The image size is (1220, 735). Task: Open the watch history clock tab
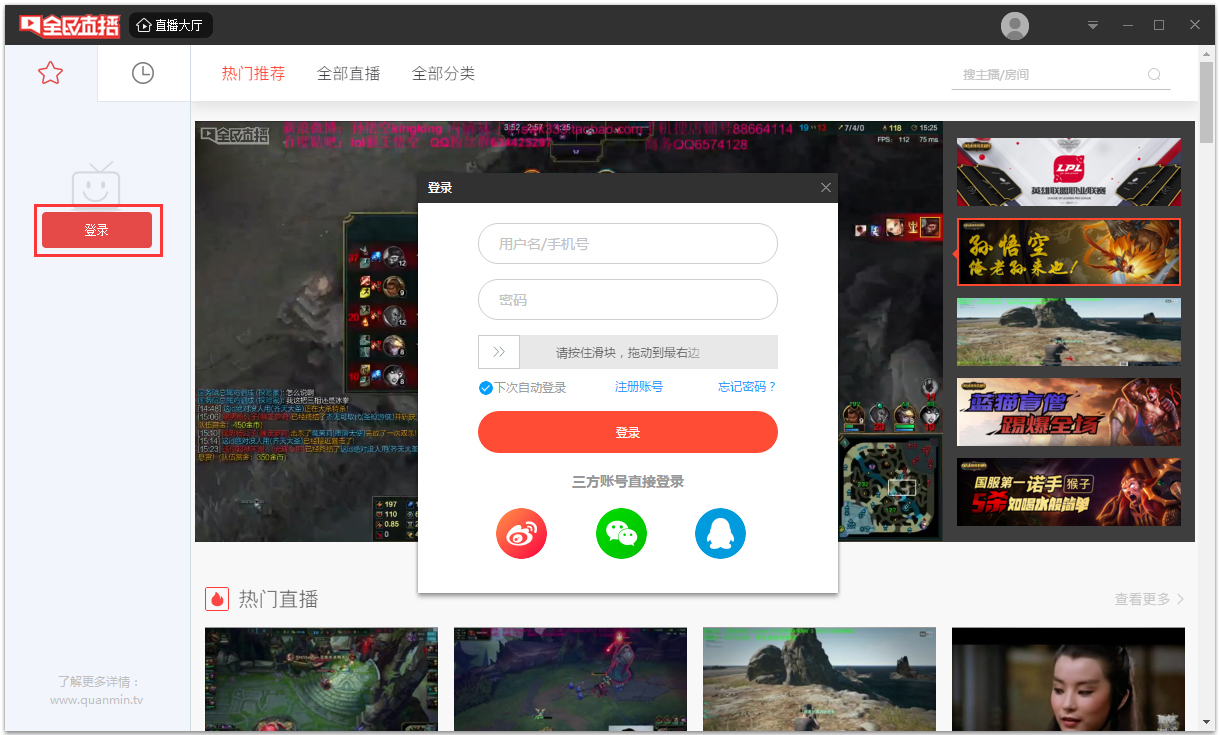143,73
